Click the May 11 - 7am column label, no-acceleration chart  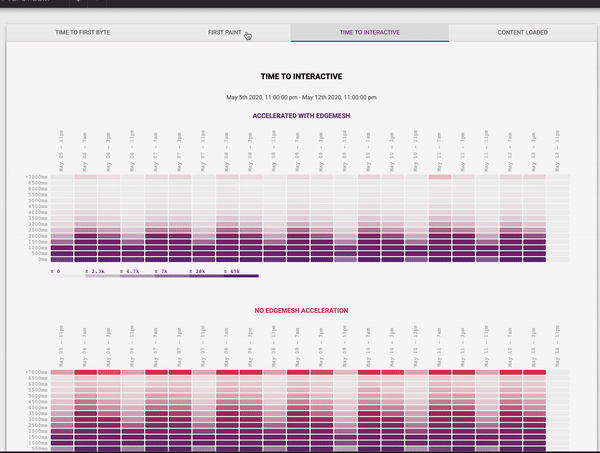click(x=439, y=347)
